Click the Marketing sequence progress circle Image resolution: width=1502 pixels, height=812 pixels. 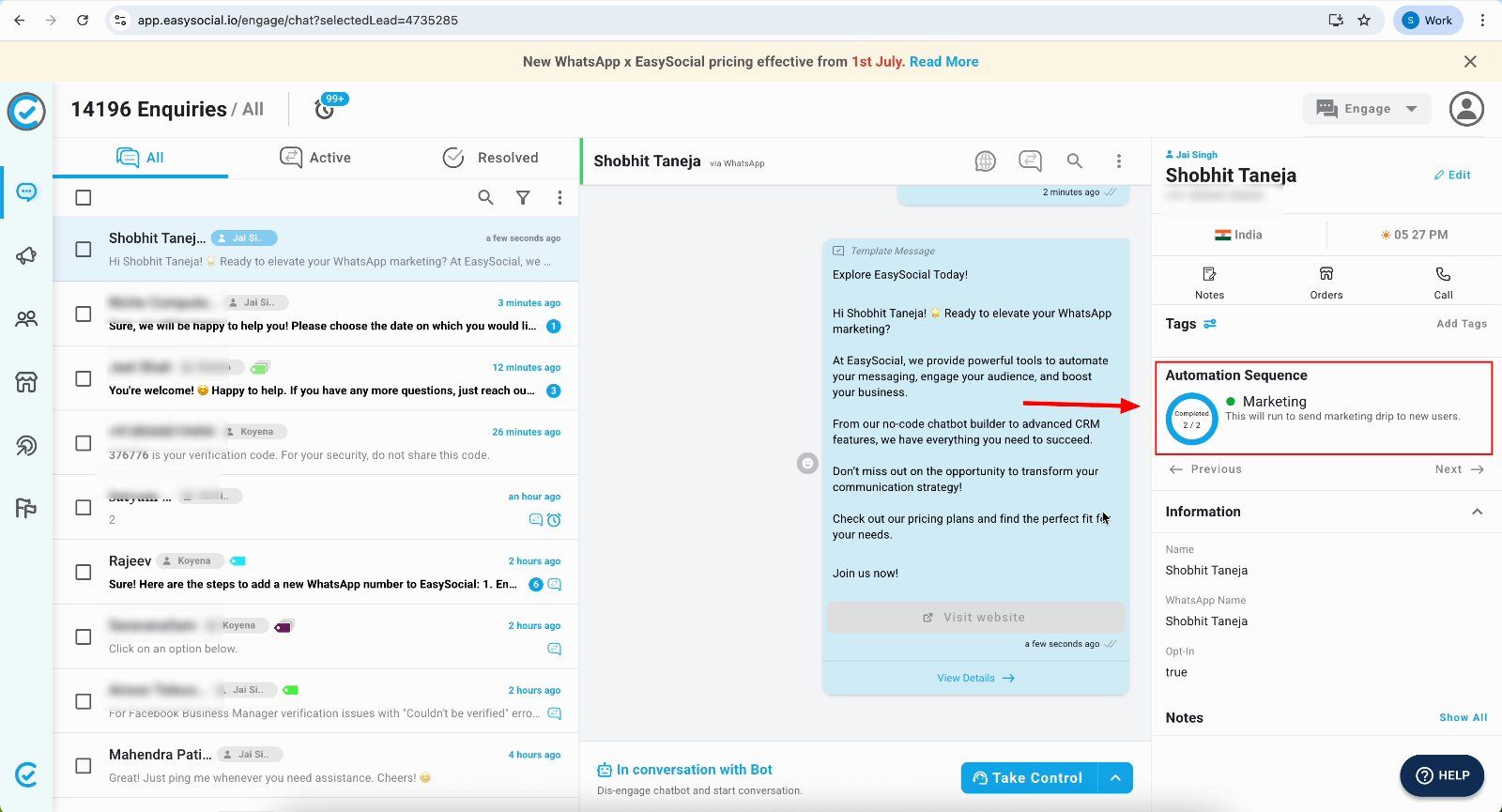(1191, 419)
